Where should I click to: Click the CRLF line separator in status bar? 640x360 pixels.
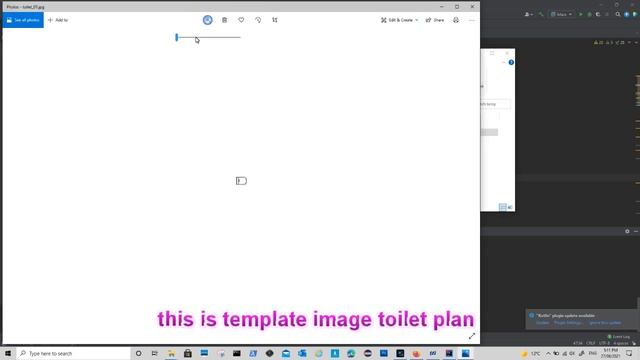(590, 343)
